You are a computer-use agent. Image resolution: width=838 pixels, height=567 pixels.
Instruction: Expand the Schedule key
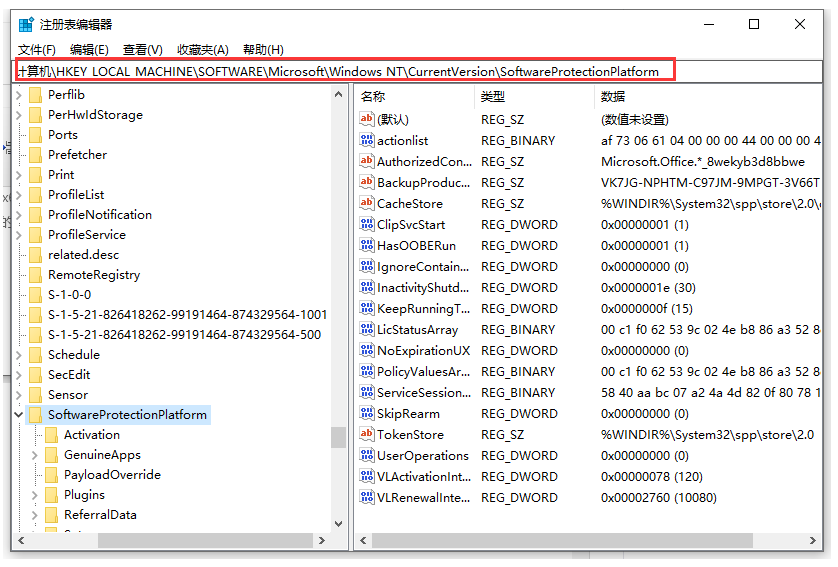19,355
